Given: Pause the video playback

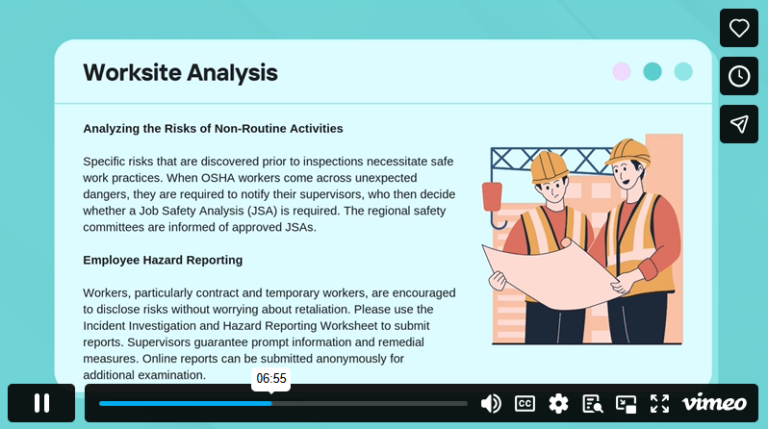Looking at the screenshot, I should pos(42,403).
